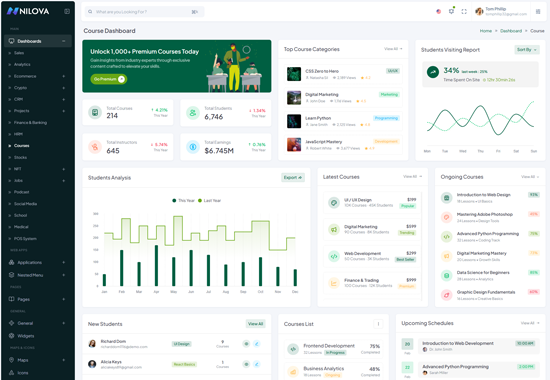Open Latest Courses View All dropdown

tap(412, 176)
